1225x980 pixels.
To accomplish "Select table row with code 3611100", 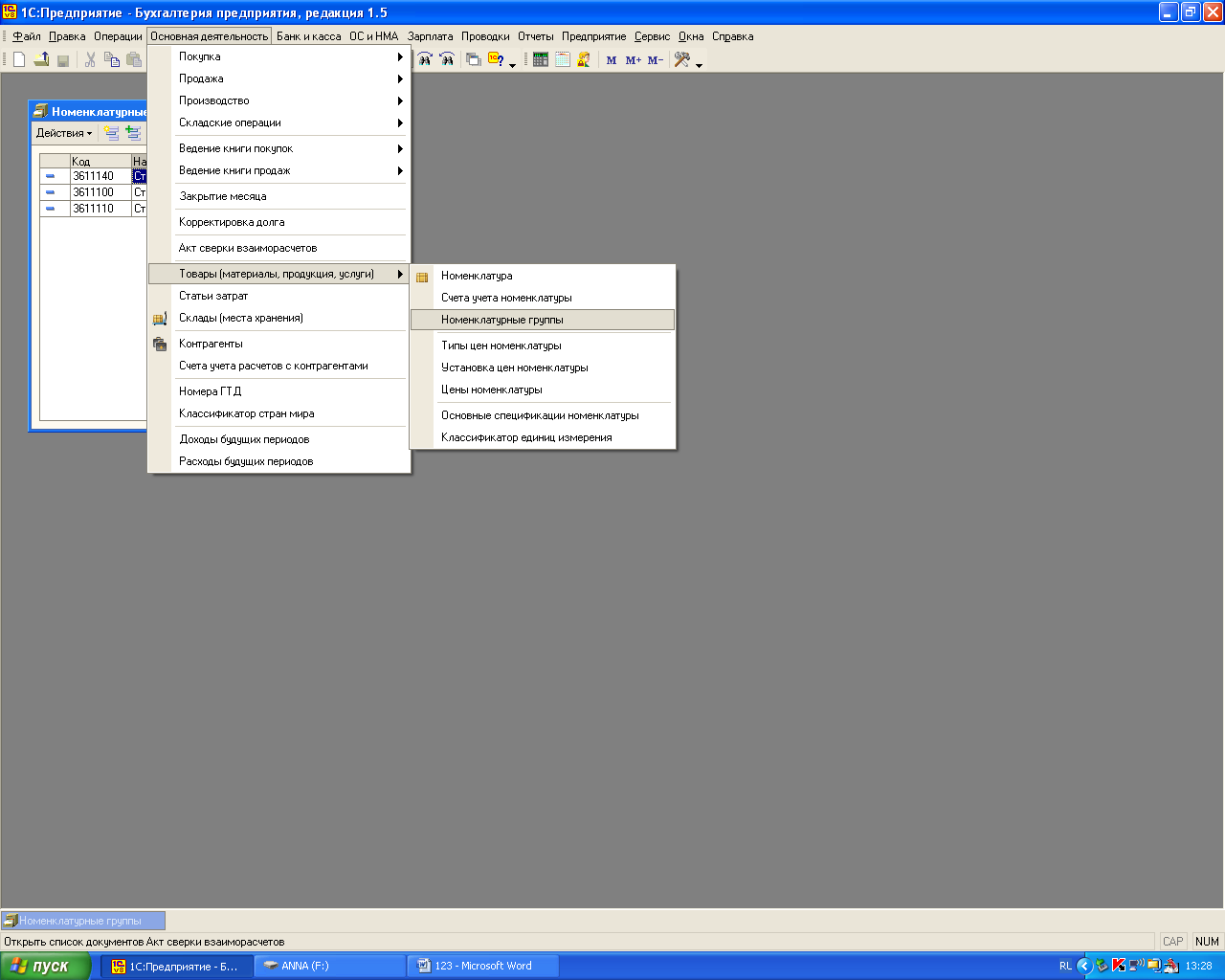I will (x=94, y=192).
